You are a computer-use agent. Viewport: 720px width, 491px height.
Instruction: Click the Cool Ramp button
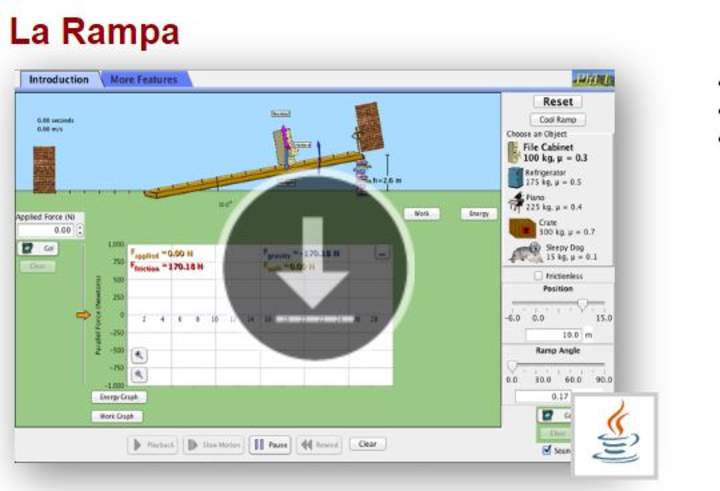click(x=557, y=120)
